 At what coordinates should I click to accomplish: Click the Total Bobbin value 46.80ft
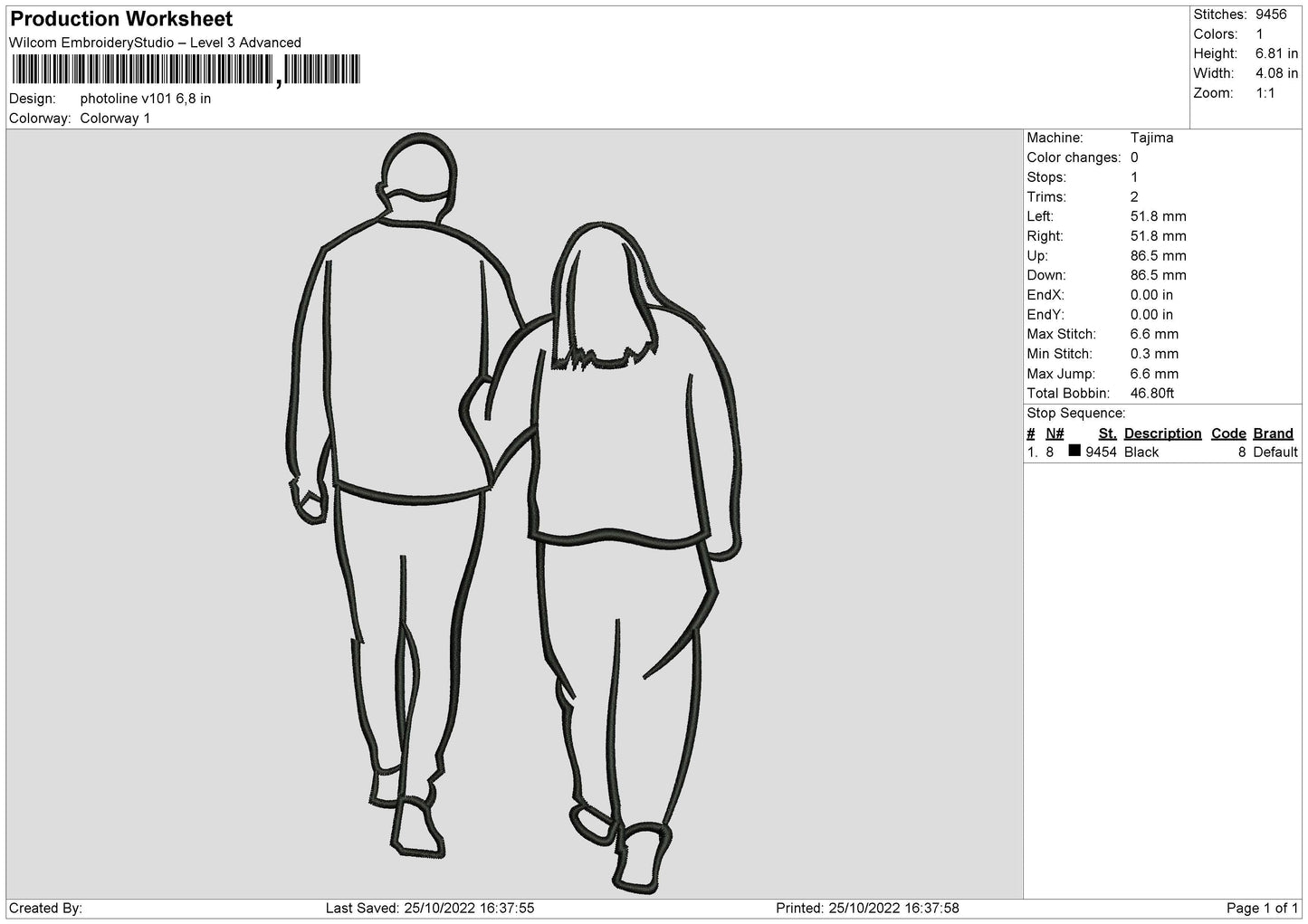[x=1152, y=394]
